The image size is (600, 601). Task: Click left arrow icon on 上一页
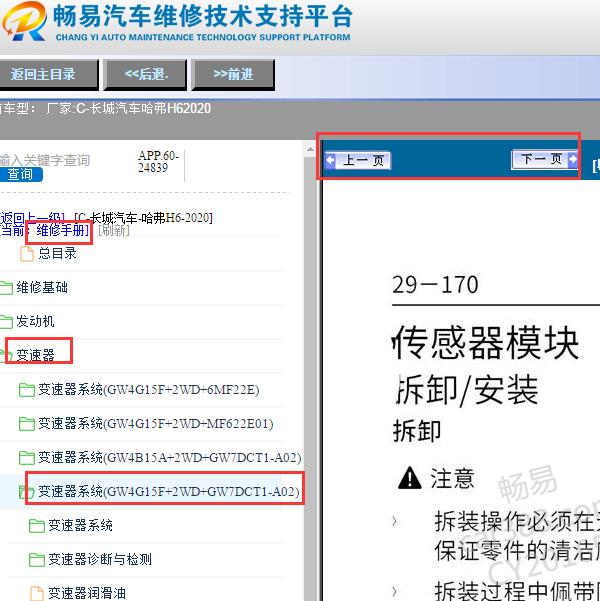330,160
